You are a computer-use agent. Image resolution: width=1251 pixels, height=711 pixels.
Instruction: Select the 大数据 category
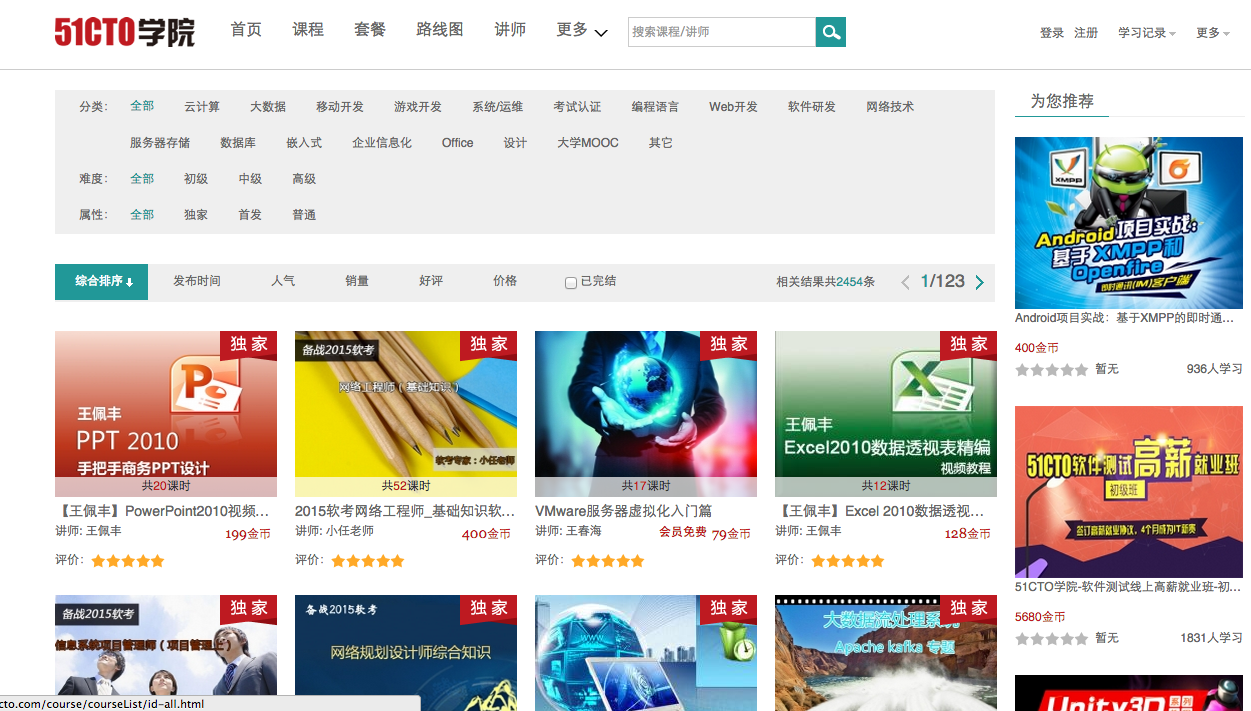tap(268, 107)
